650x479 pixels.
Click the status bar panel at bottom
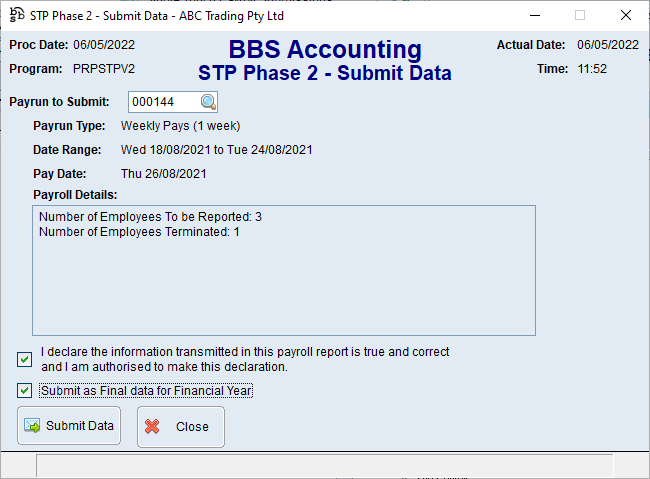324,466
